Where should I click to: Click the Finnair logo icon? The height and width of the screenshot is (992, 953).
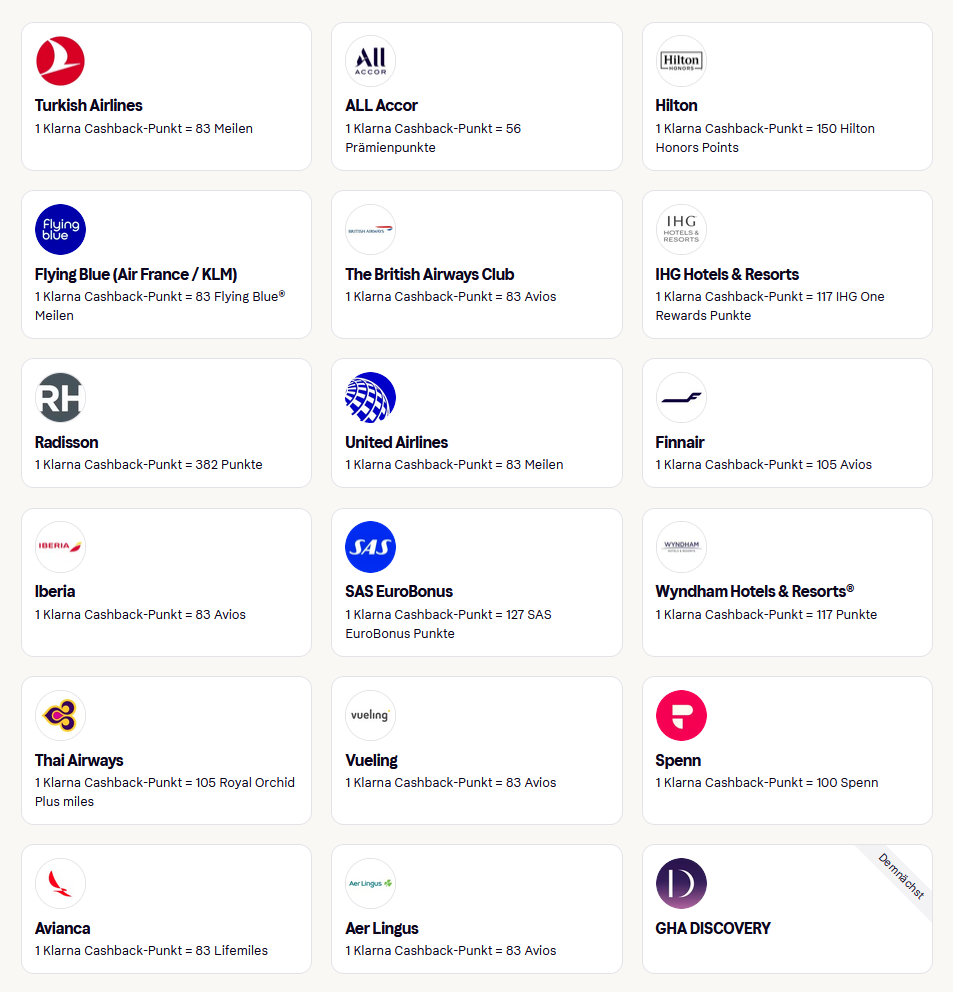[x=681, y=398]
